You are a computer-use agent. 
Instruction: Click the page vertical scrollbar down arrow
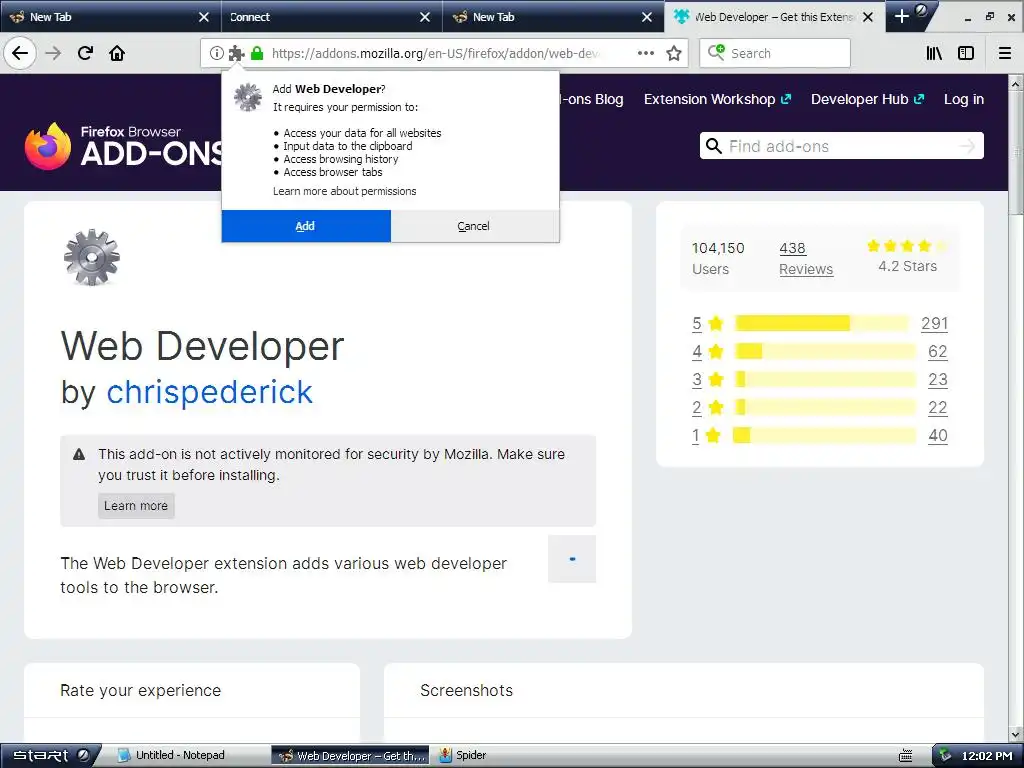pyautogui.click(x=1016, y=735)
